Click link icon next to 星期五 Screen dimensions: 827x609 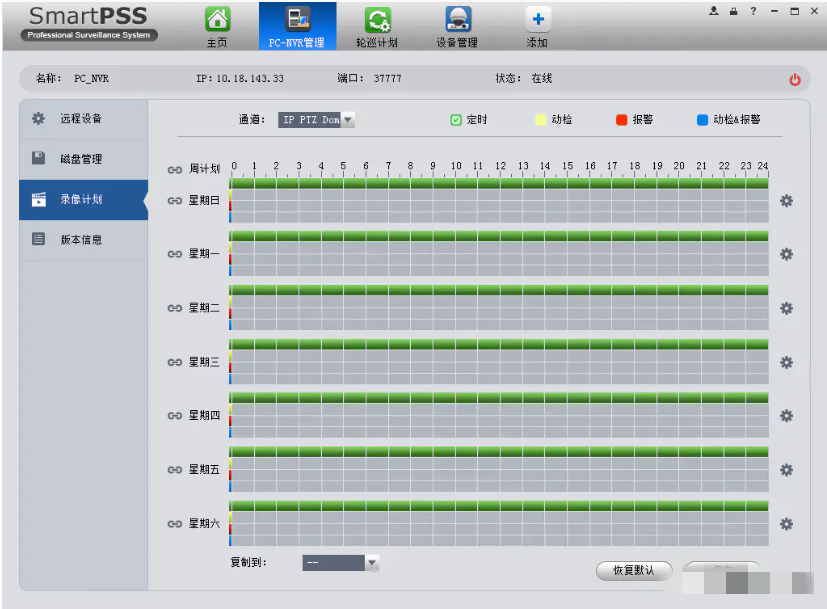(x=175, y=469)
